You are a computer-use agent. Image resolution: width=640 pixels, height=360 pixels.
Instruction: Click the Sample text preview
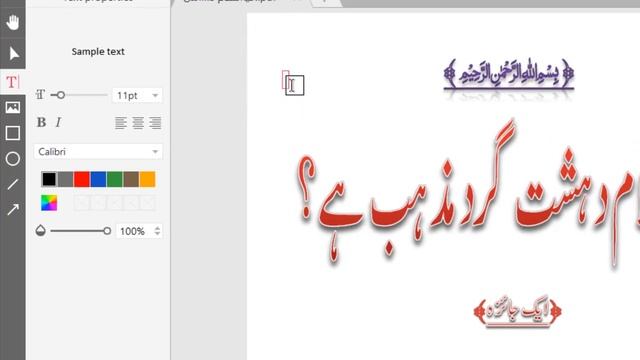pyautogui.click(x=98, y=52)
